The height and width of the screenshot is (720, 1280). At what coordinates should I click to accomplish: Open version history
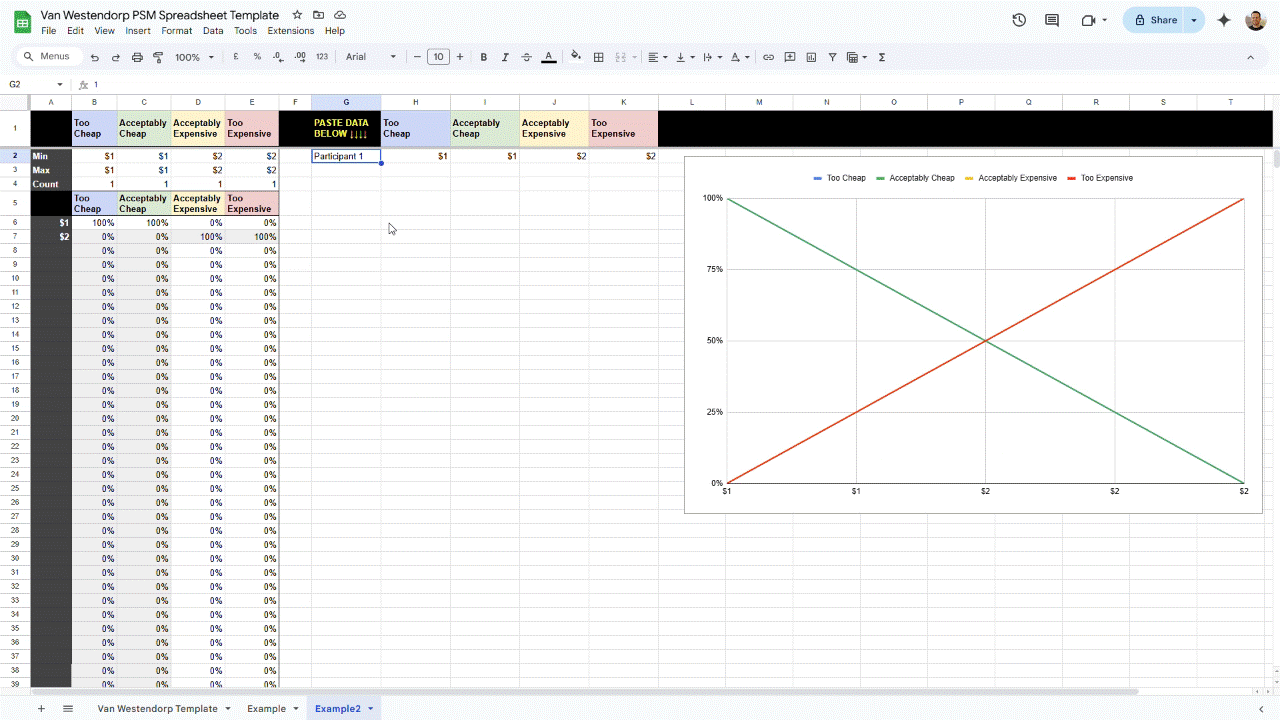[x=1019, y=19]
